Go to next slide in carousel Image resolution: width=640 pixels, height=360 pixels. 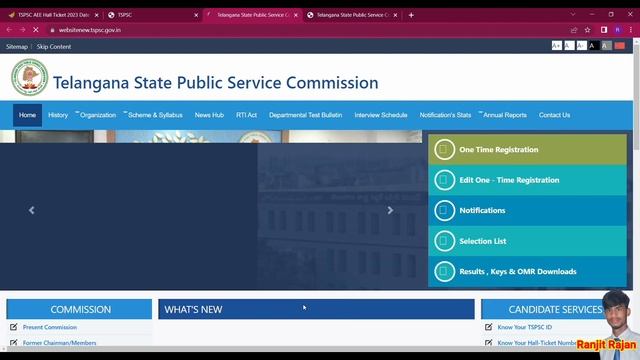coord(390,210)
